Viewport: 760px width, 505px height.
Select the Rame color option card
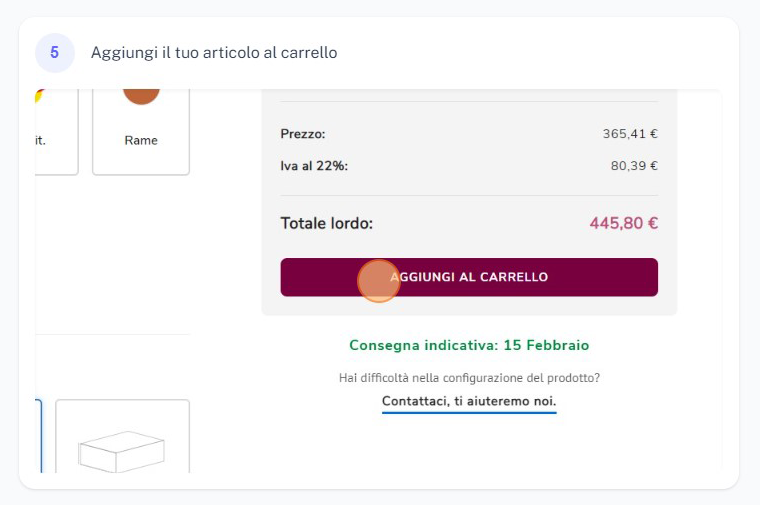coord(141,132)
